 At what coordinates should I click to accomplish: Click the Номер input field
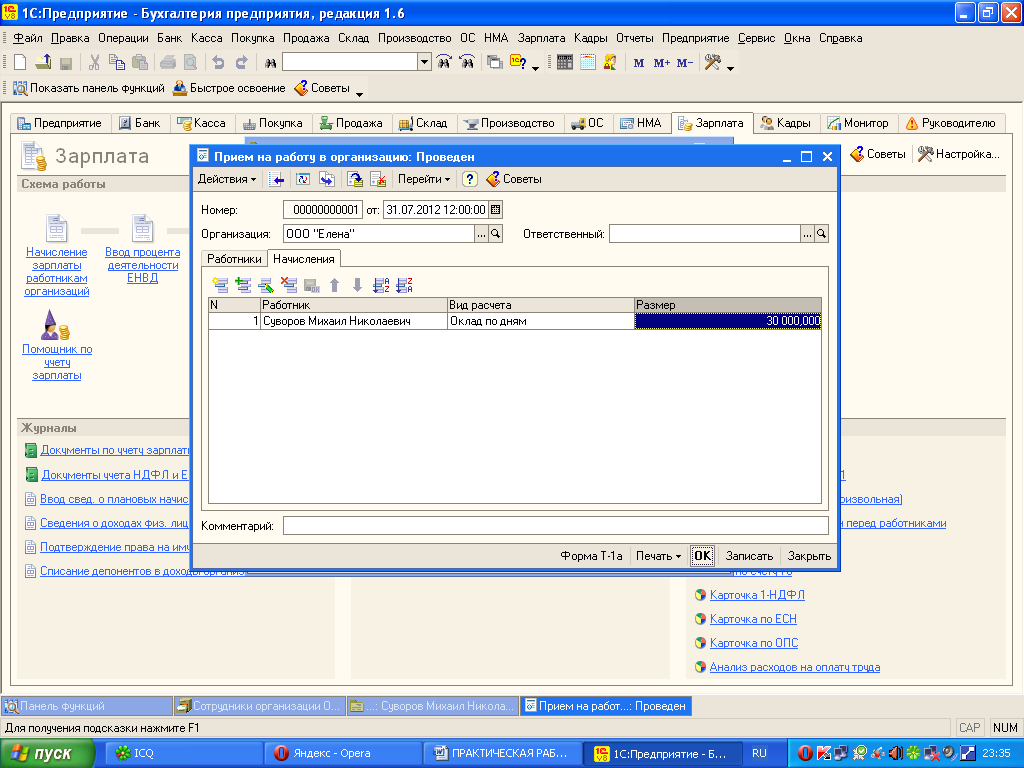[323, 210]
